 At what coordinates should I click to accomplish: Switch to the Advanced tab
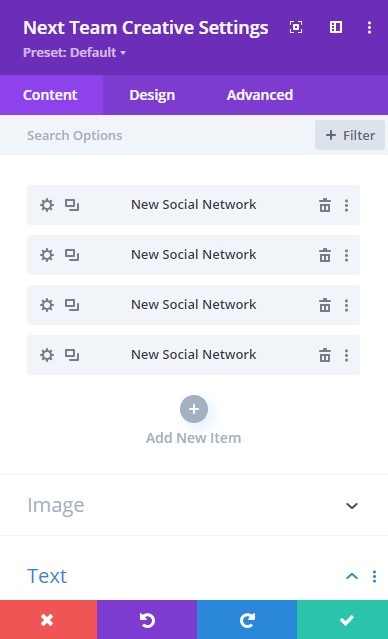pos(260,95)
